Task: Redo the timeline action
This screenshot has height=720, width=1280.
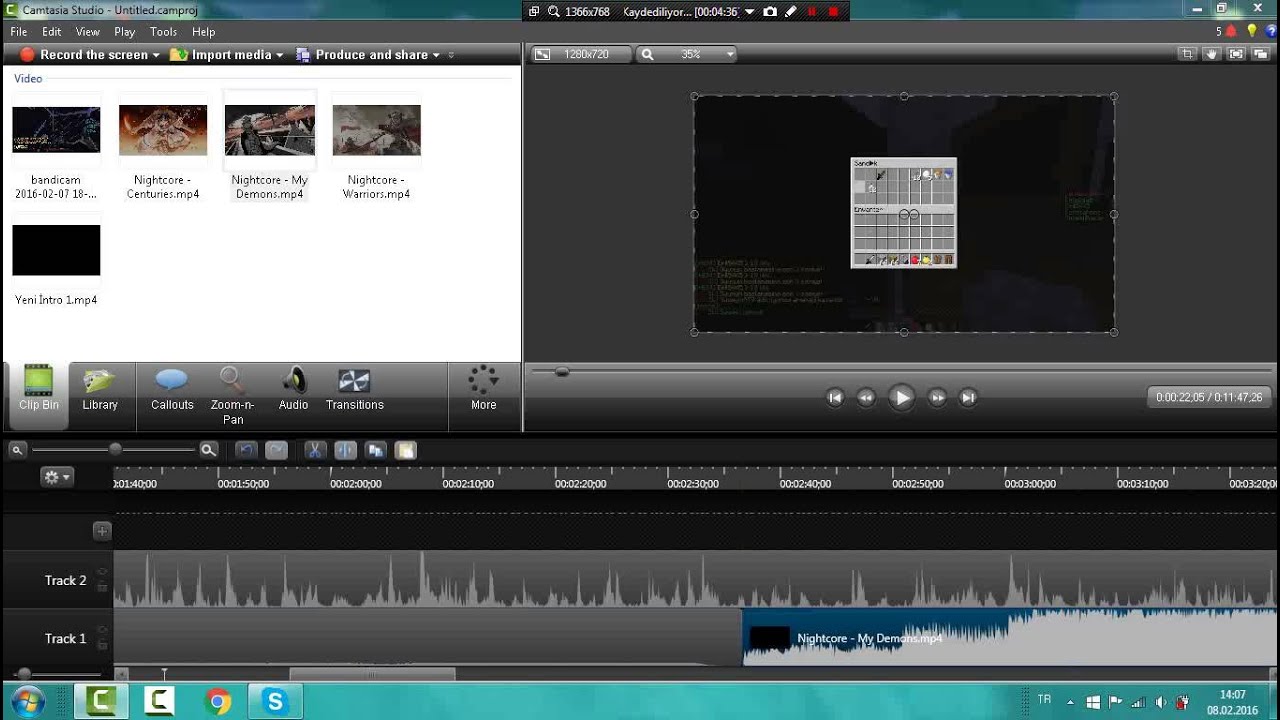Action: (x=276, y=450)
